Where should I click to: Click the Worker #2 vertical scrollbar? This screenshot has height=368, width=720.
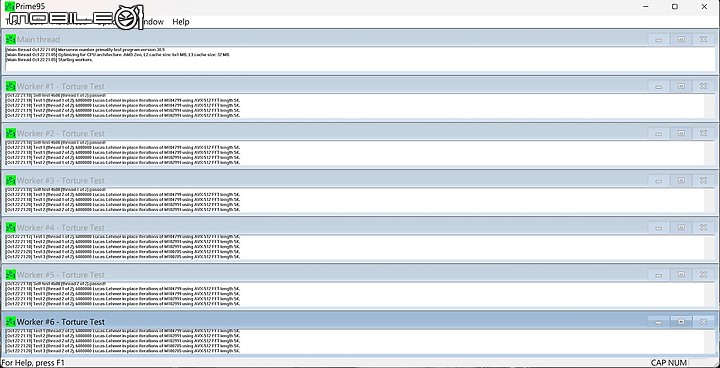(709, 153)
